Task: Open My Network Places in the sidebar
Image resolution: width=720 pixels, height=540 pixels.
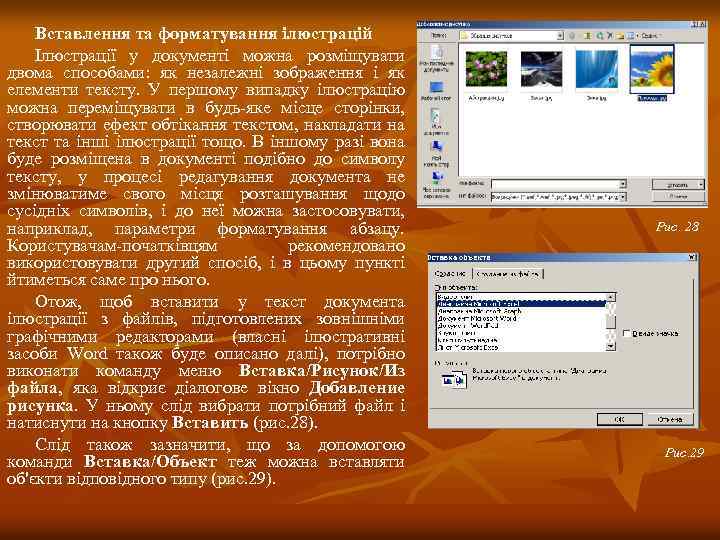Action: click(436, 184)
